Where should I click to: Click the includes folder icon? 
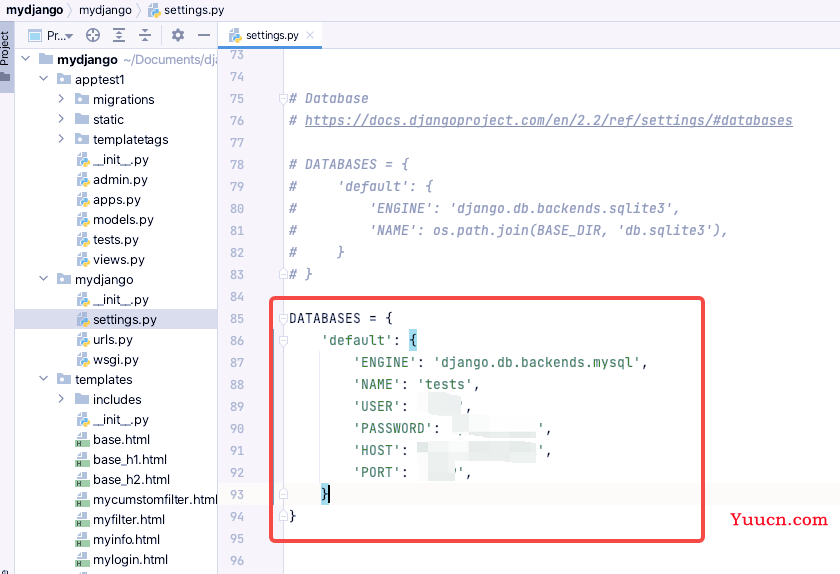[x=82, y=399]
